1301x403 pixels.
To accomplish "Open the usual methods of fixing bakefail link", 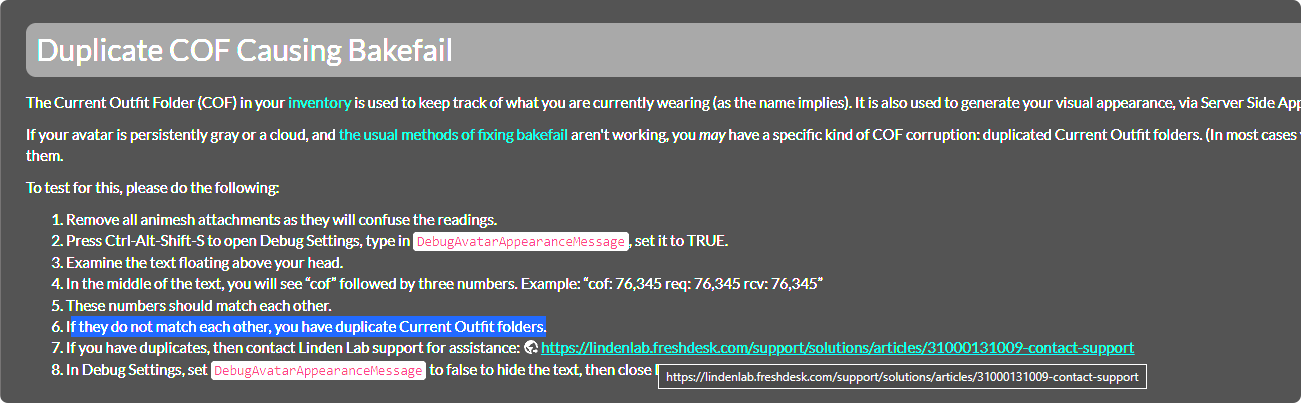I will 453,133.
